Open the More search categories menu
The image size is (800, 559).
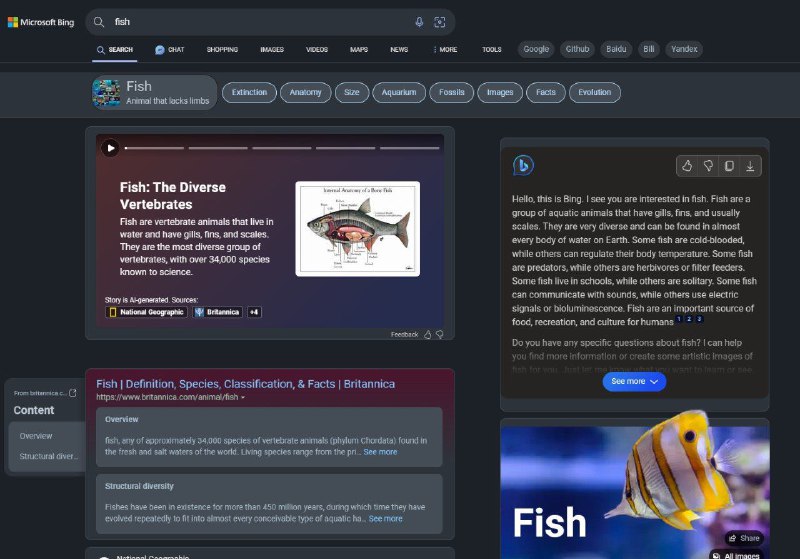[x=445, y=49]
